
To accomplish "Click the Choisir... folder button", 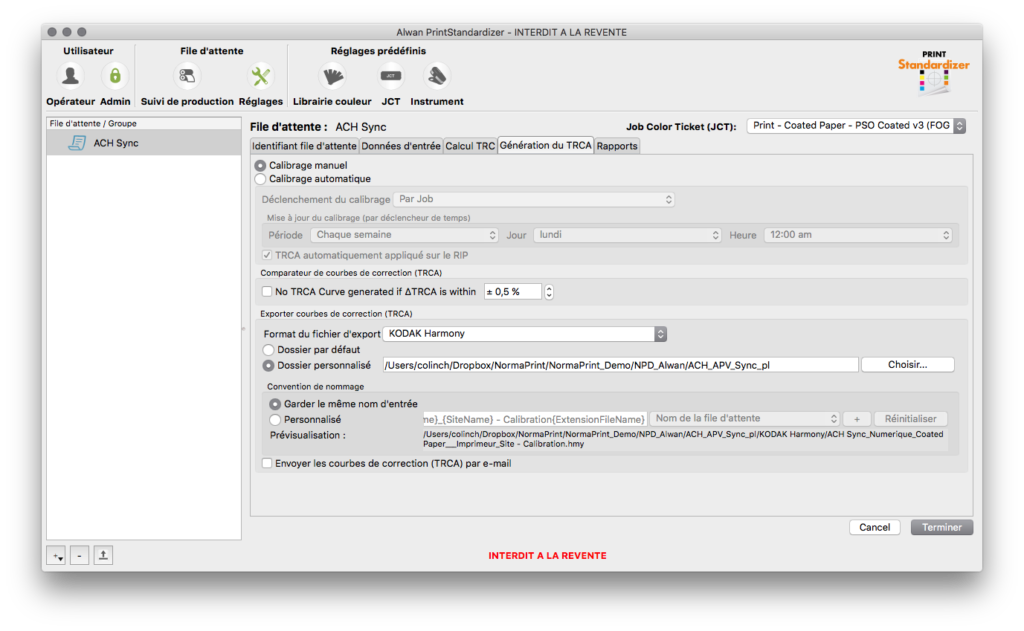I will coord(907,365).
